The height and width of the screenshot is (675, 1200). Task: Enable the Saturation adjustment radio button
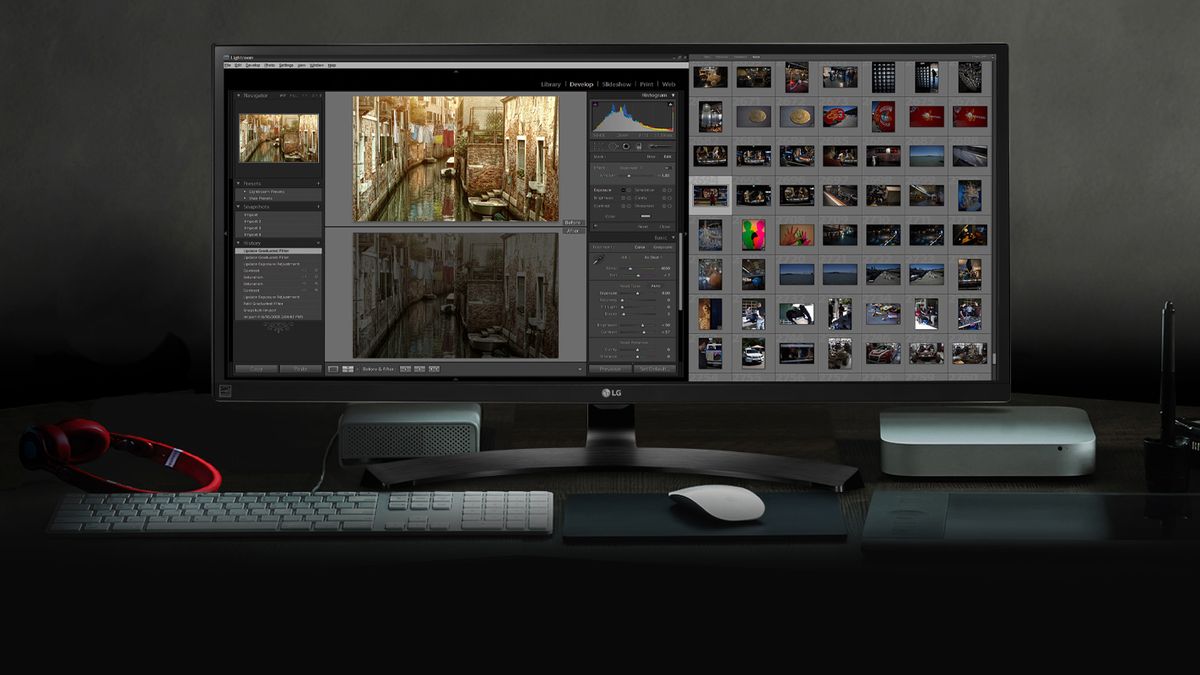click(x=668, y=191)
